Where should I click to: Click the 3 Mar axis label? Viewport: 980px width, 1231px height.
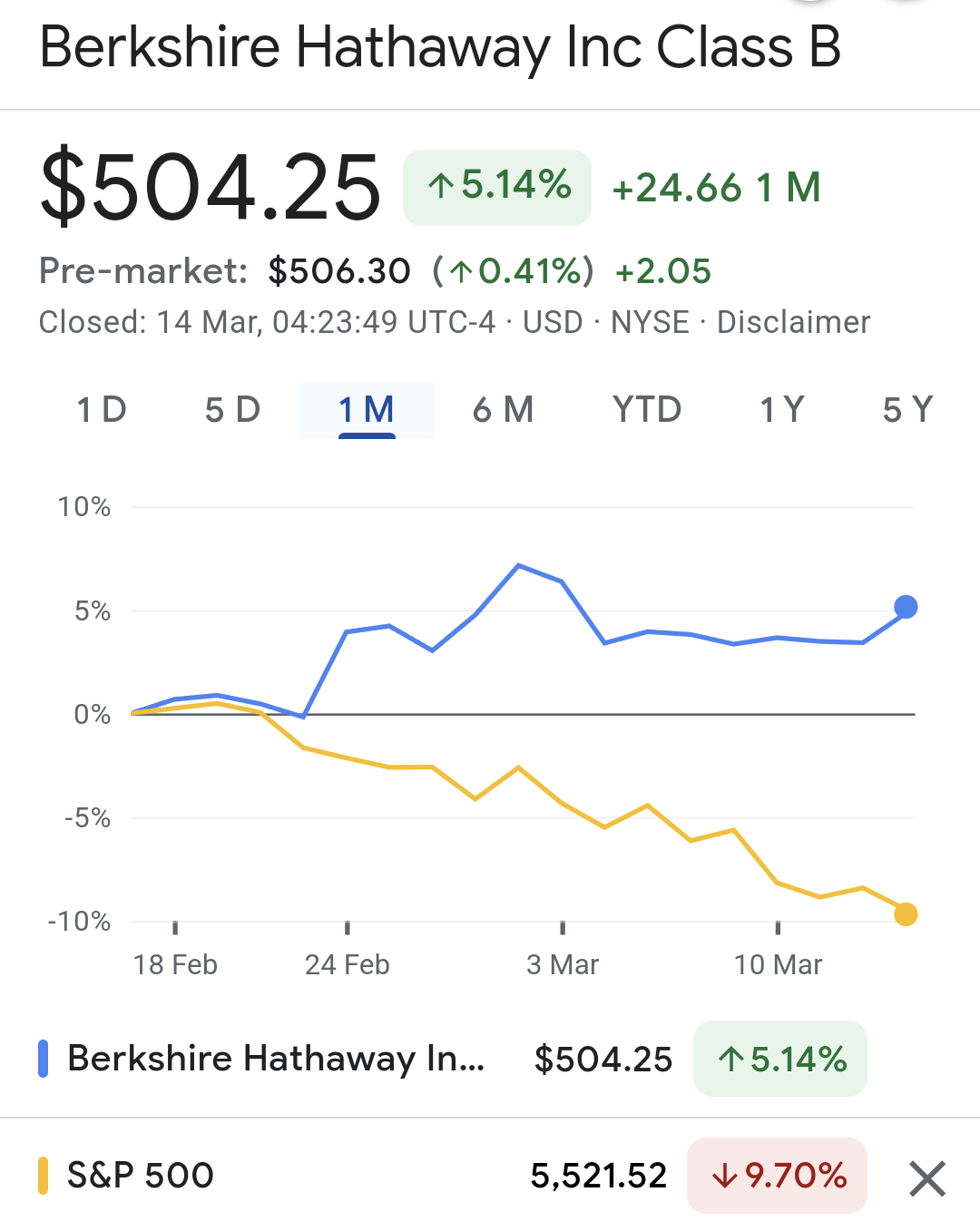point(563,964)
